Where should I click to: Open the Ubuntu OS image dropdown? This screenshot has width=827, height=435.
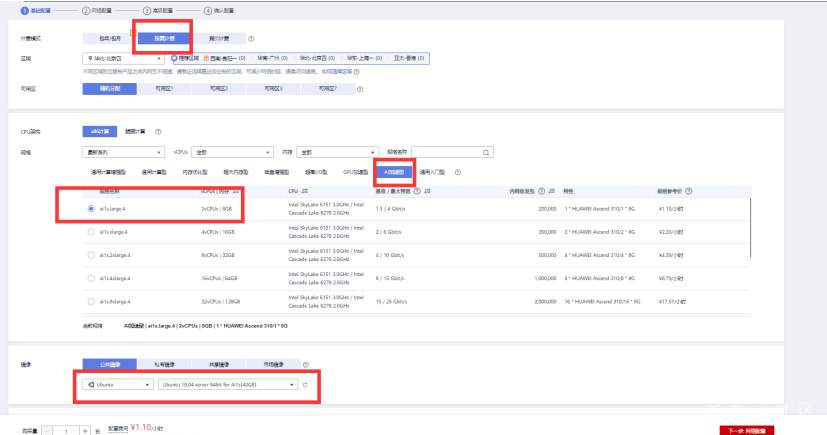tap(118, 385)
